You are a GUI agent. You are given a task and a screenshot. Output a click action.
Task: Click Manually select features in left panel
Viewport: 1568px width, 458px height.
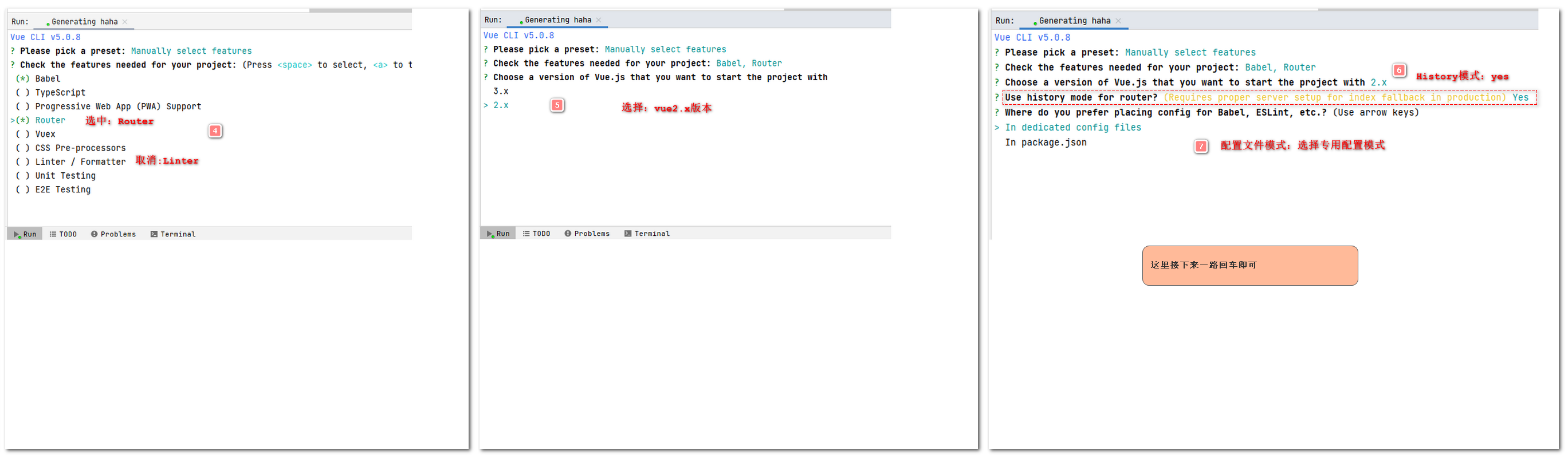click(191, 52)
